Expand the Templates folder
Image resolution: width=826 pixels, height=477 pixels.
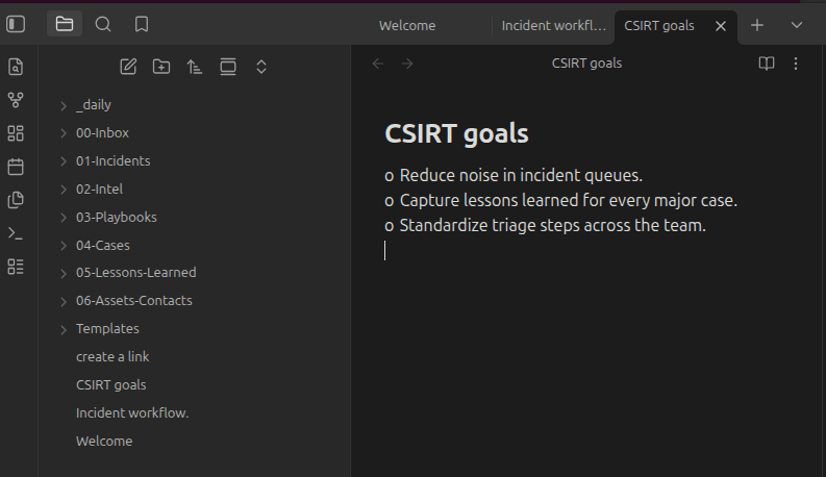coord(64,329)
